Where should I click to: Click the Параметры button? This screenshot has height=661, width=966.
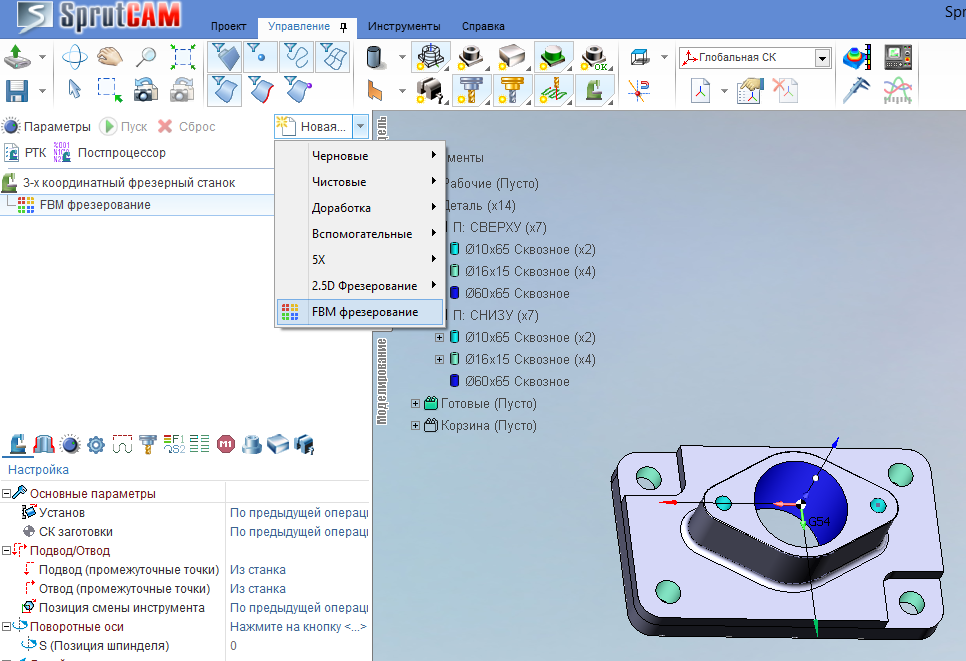(x=47, y=126)
